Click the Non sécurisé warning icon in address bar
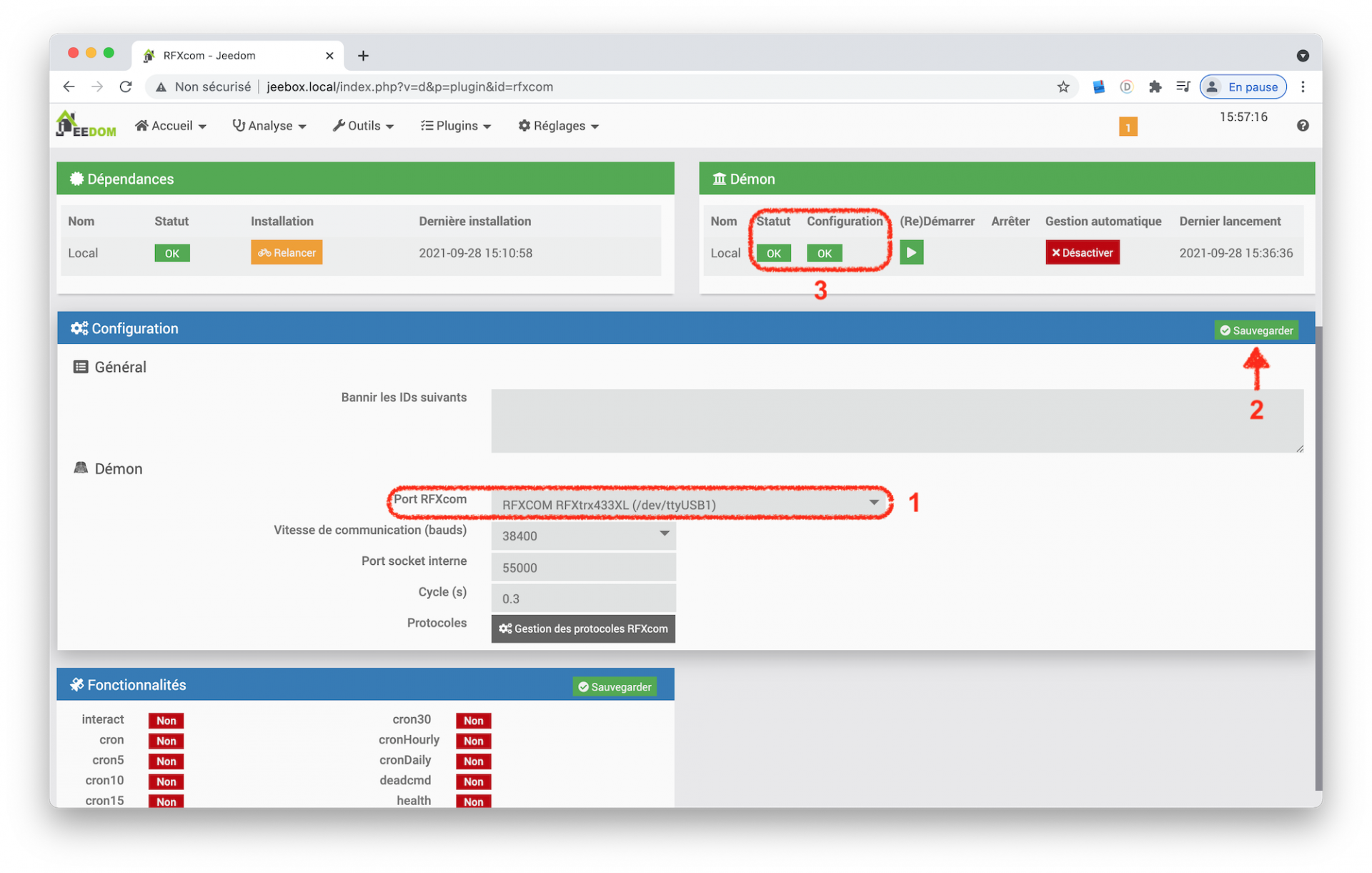Screen dimensions: 1372x873 (161, 87)
